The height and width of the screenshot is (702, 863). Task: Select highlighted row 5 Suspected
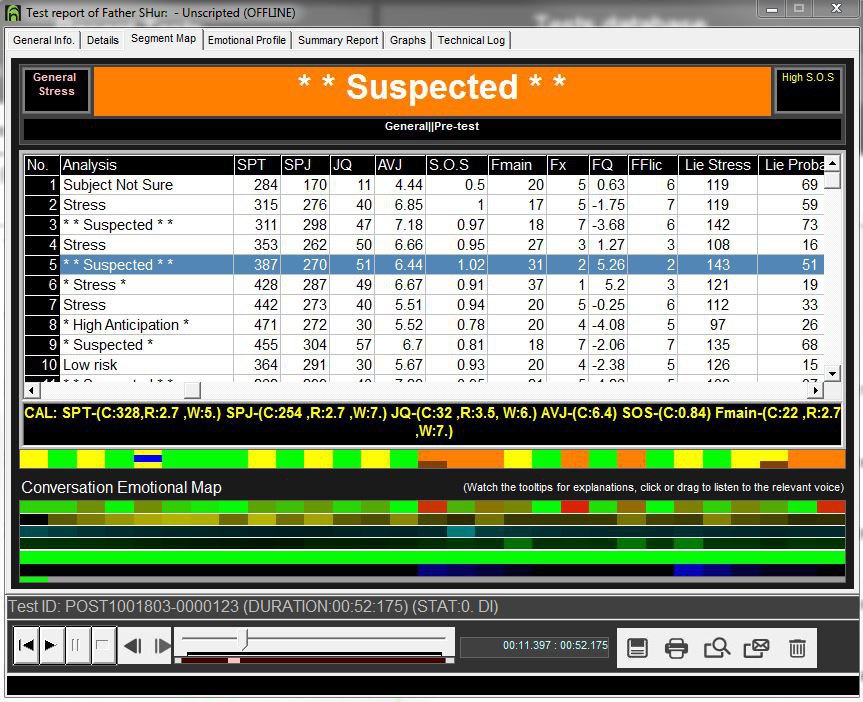pos(424,265)
